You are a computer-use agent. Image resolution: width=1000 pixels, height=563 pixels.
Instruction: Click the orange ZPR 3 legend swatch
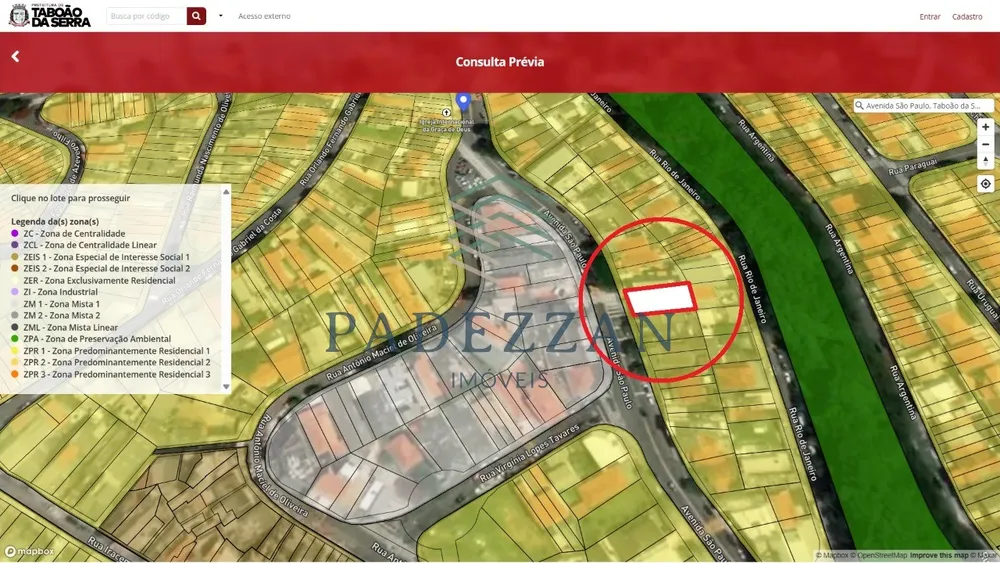click(15, 374)
